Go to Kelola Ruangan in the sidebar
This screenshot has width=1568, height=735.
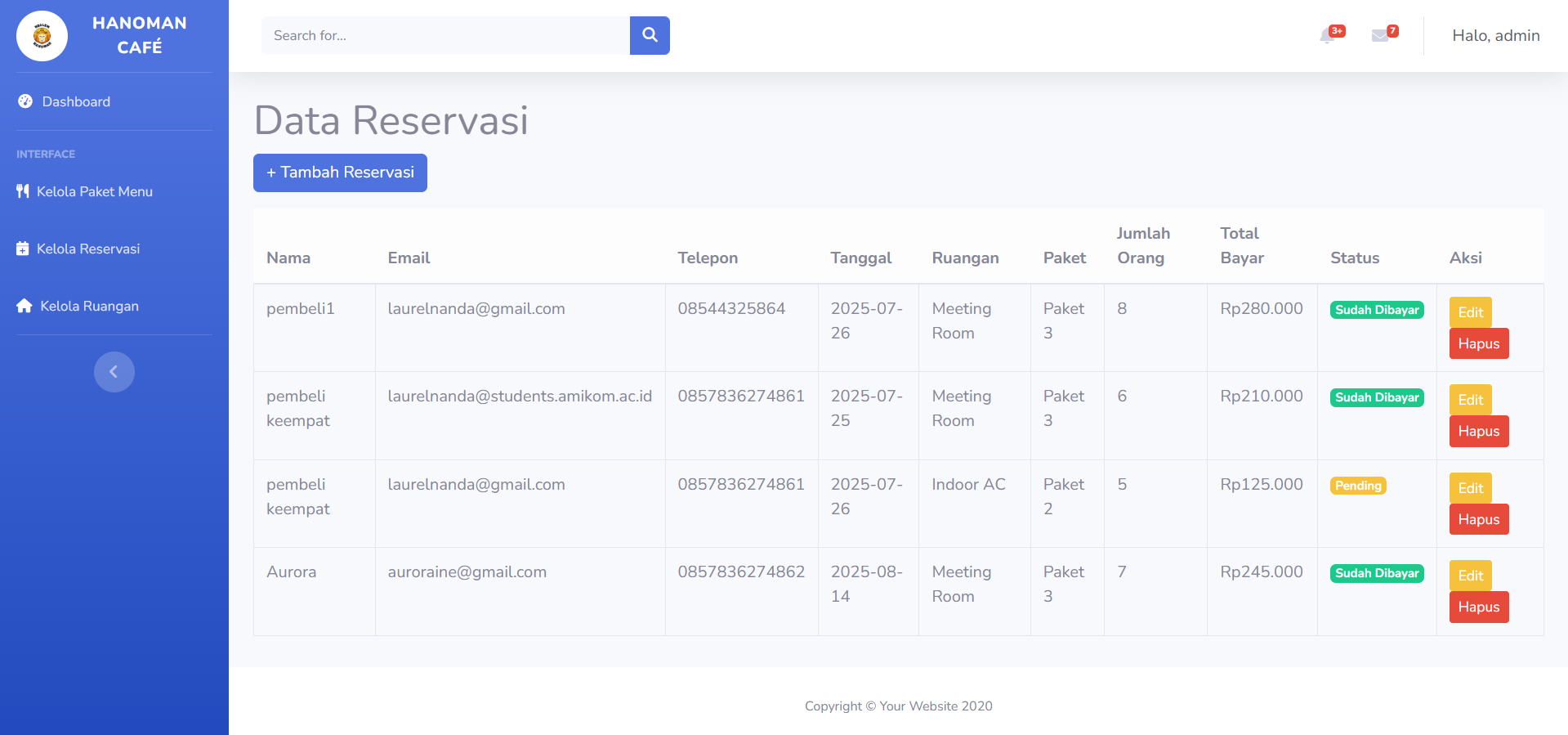coord(89,306)
